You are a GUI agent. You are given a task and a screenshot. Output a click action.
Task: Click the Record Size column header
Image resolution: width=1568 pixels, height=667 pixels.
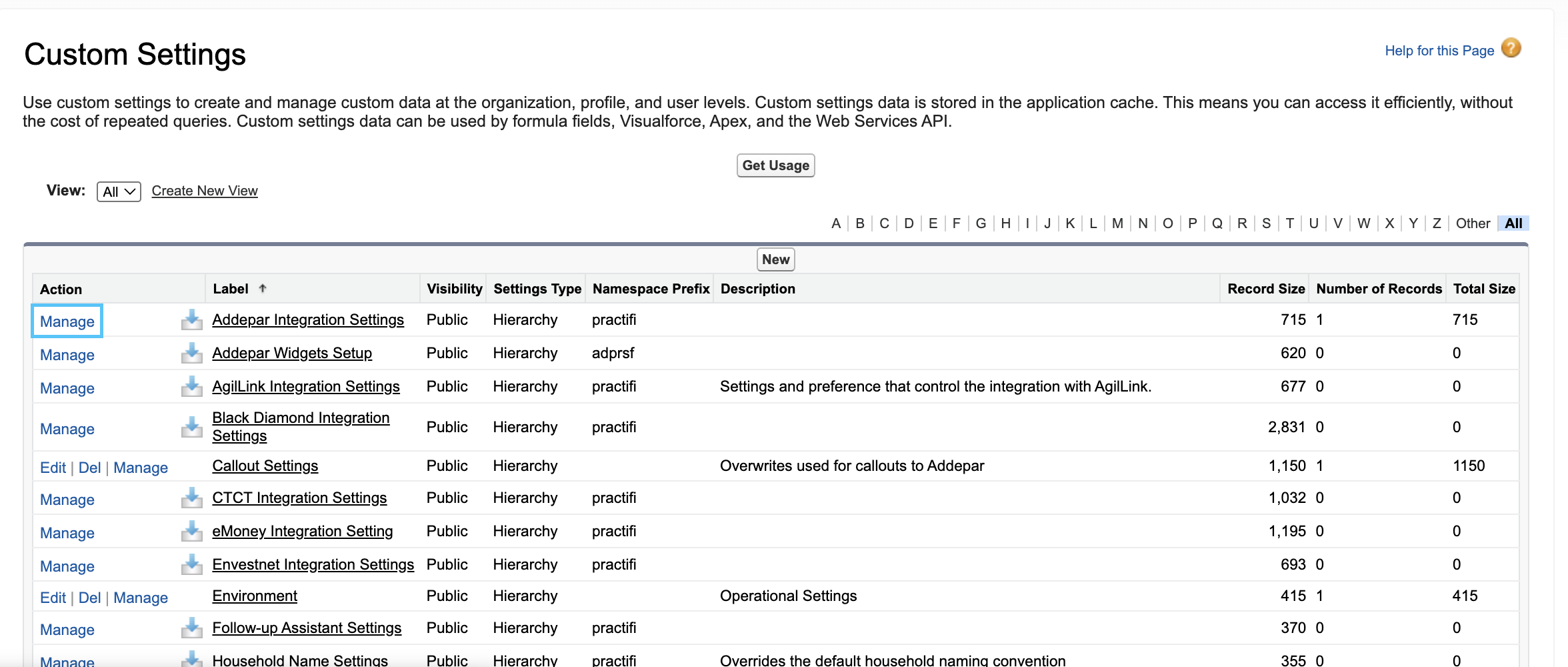click(1266, 289)
